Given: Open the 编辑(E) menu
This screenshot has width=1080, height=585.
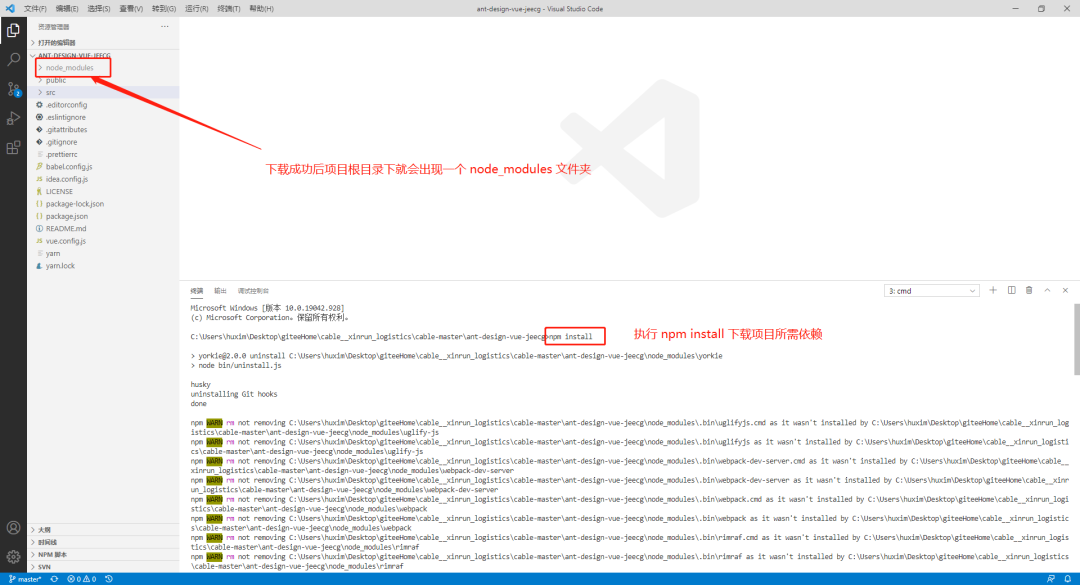Looking at the screenshot, I should (x=67, y=8).
